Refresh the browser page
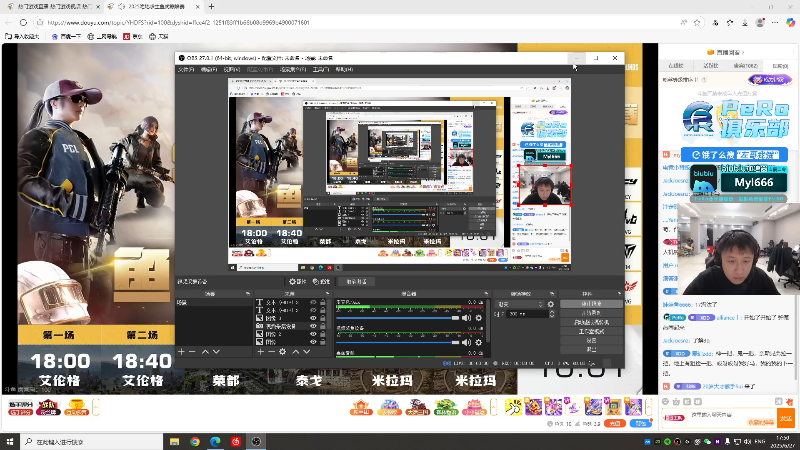Image resolution: width=800 pixels, height=450 pixels. click(x=23, y=22)
